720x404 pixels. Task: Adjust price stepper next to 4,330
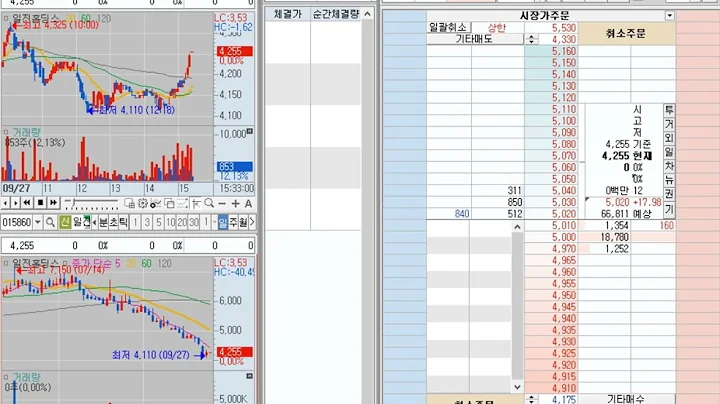[x=531, y=39]
